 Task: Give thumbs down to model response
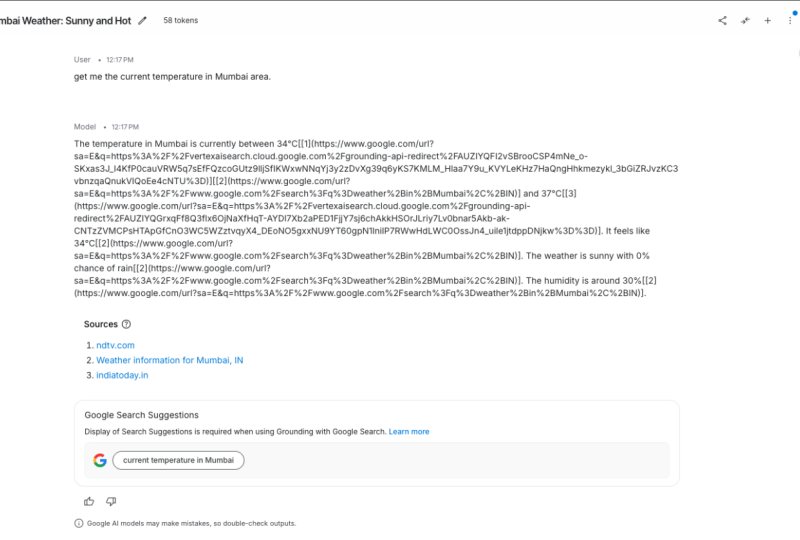tap(111, 502)
